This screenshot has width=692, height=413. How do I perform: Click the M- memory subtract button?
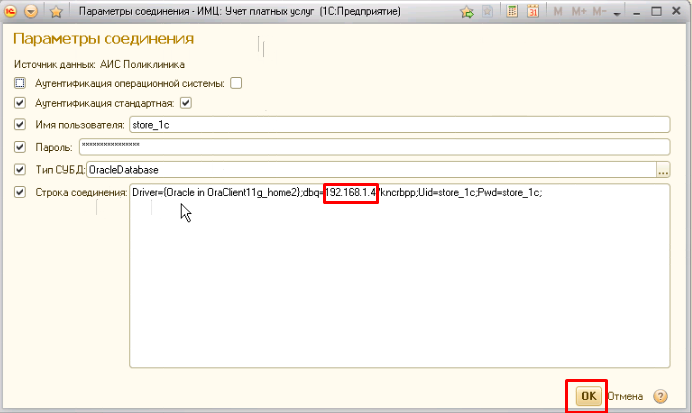[x=598, y=12]
